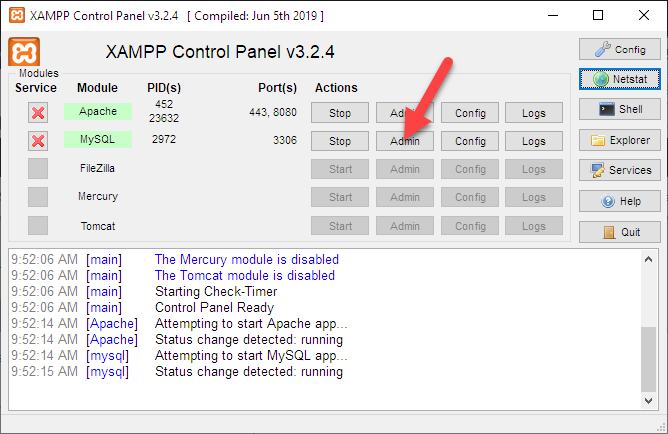This screenshot has height=434, width=668.
Task: View the Mercury Logs
Action: (x=534, y=197)
